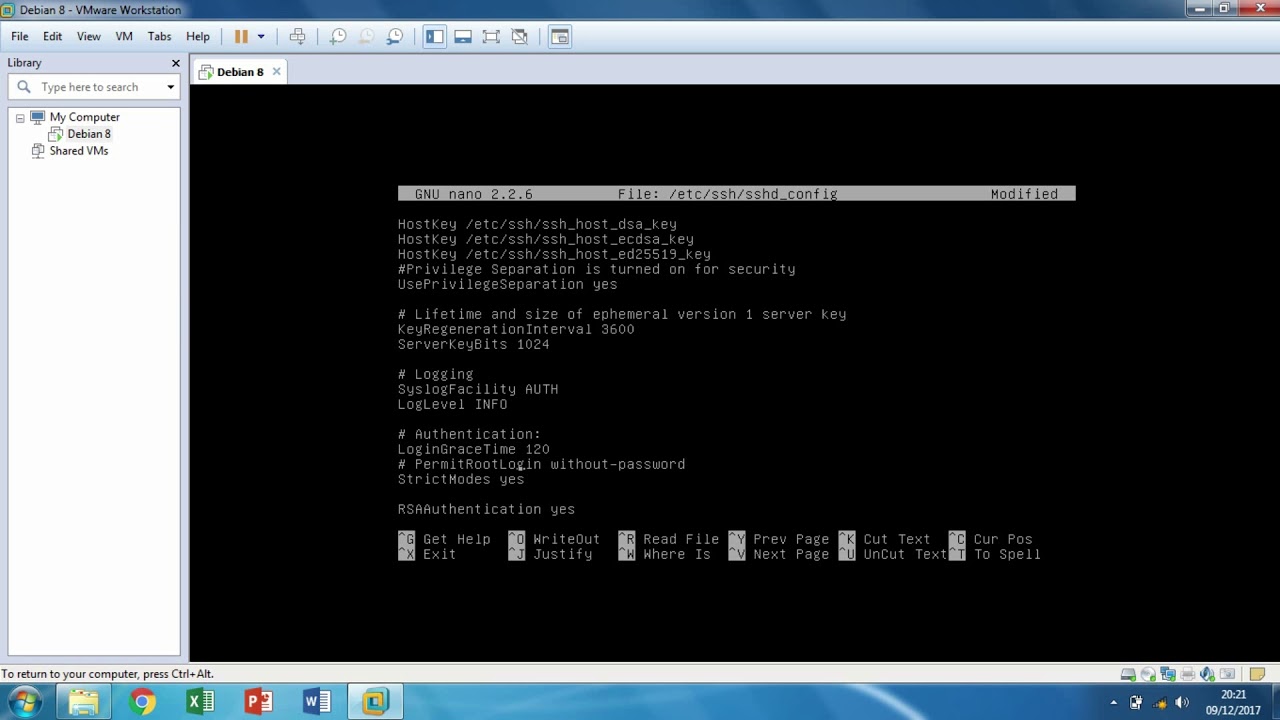Click the 'SyslogFacility AUTH' line
1280x720 pixels.
478,389
